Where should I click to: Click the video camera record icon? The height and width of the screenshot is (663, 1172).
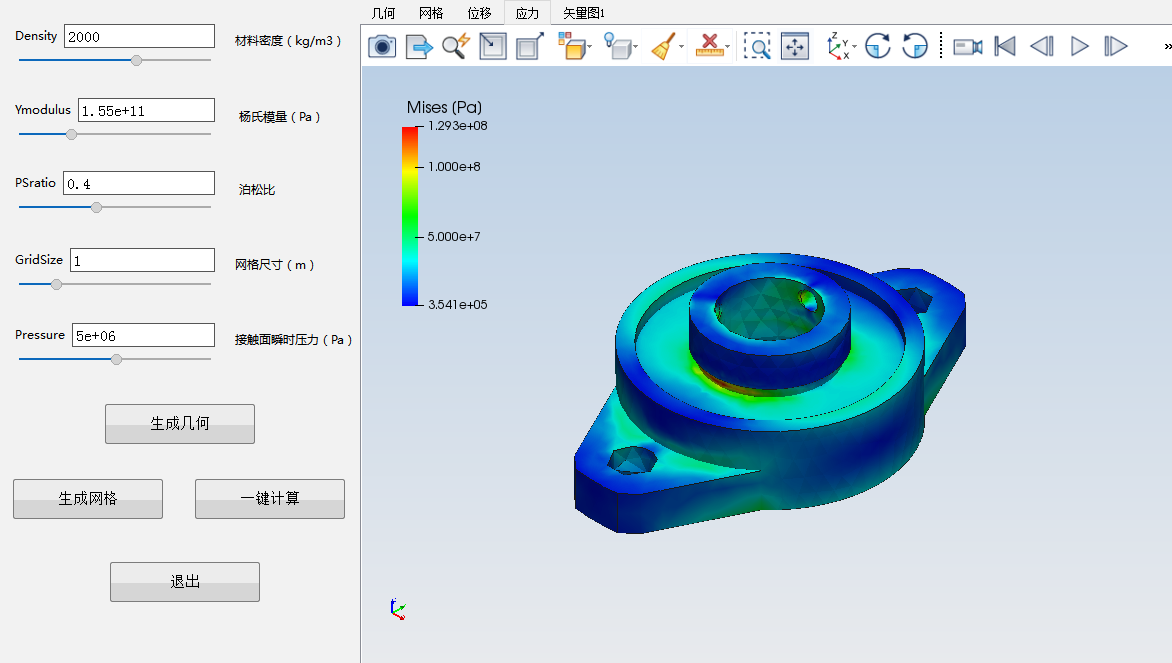pos(967,46)
